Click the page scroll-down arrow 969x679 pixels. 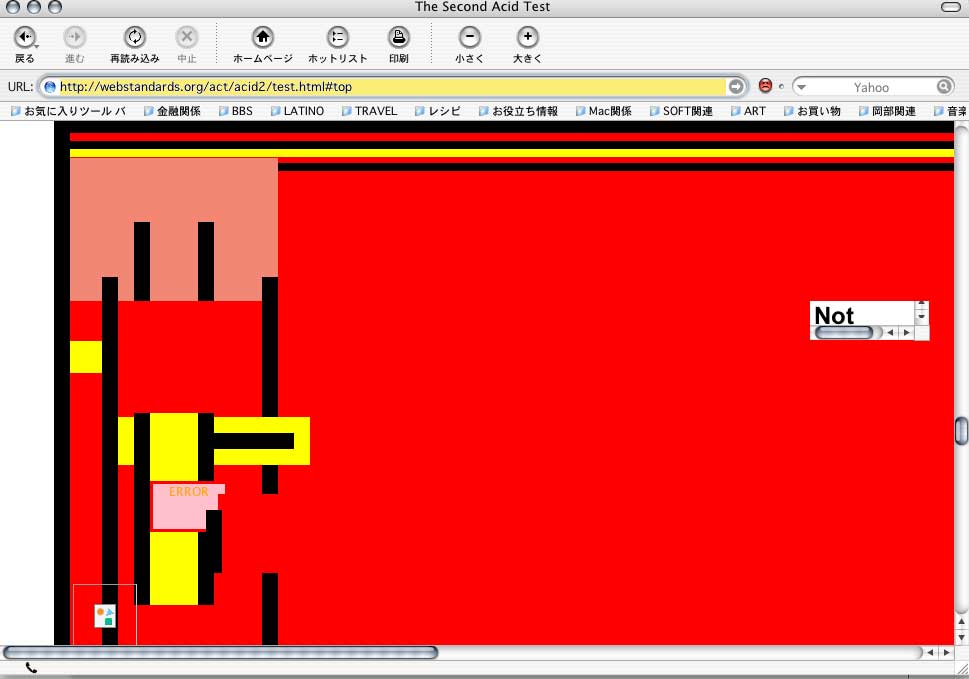tap(962, 637)
